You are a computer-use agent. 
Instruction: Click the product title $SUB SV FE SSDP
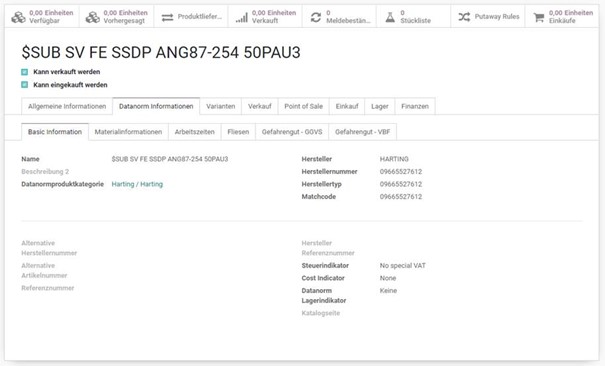(161, 52)
